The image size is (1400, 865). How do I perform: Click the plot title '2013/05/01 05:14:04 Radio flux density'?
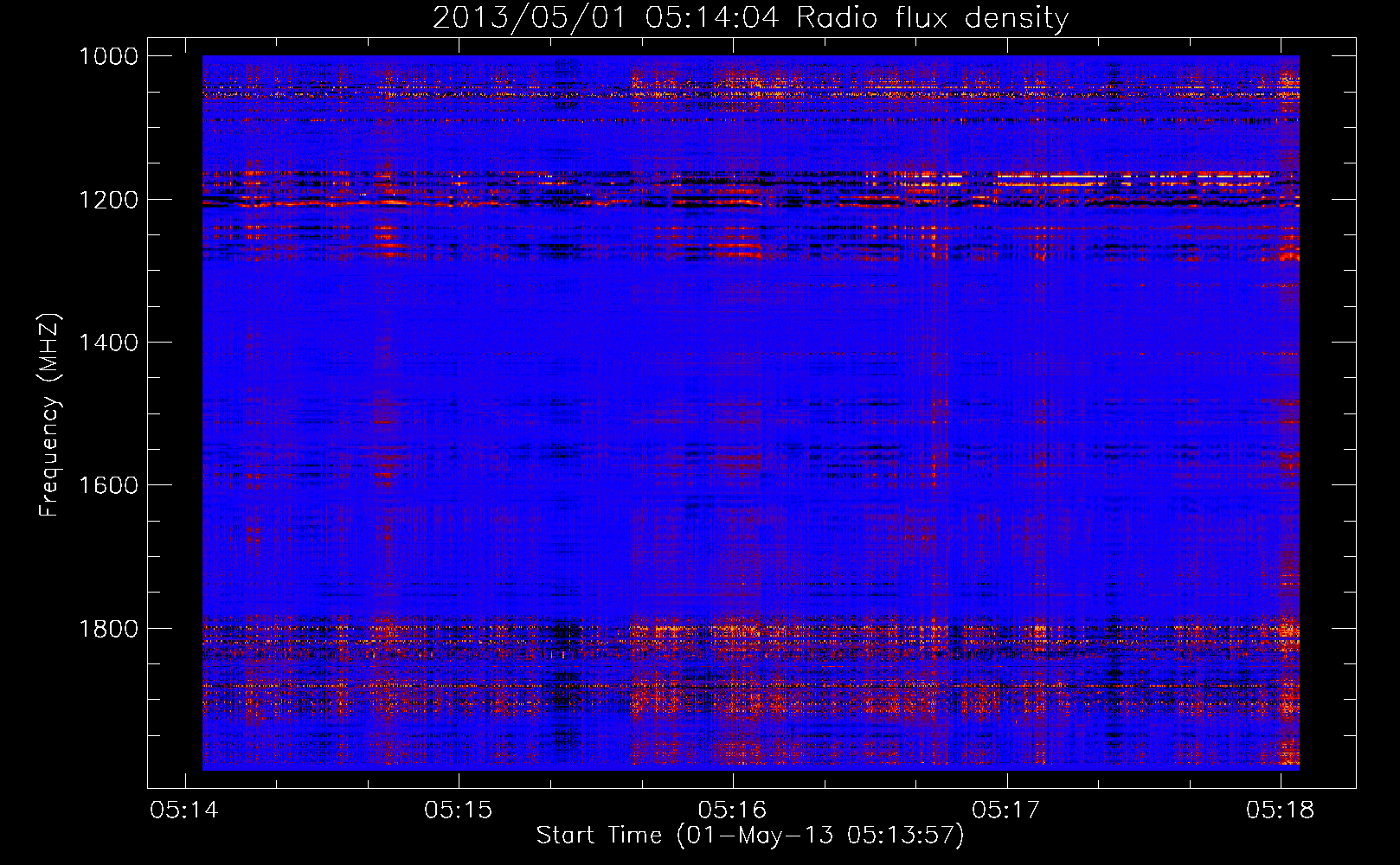pyautogui.click(x=750, y=18)
